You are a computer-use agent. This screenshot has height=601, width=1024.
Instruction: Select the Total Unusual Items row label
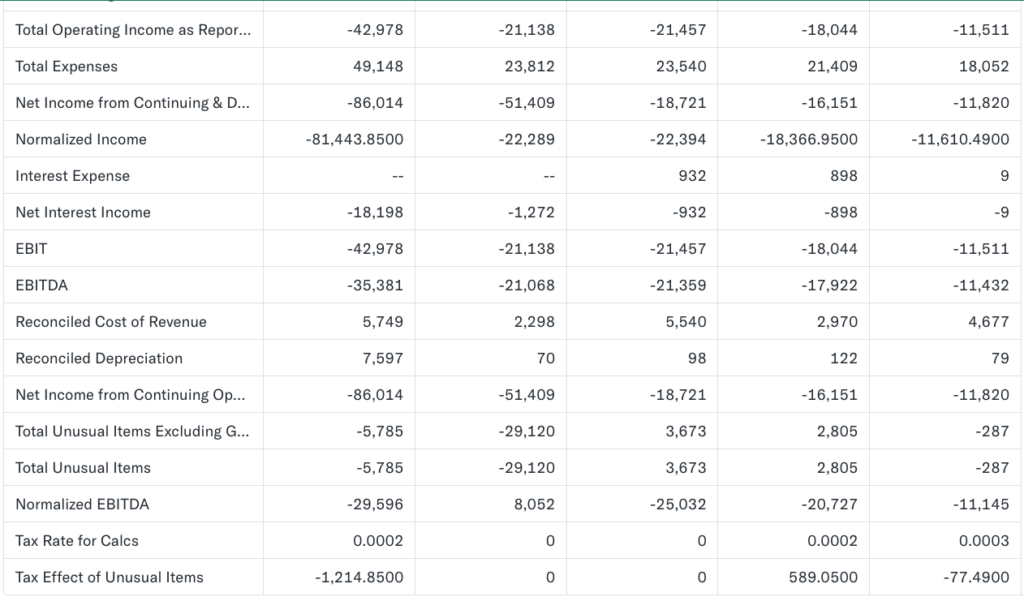point(83,468)
